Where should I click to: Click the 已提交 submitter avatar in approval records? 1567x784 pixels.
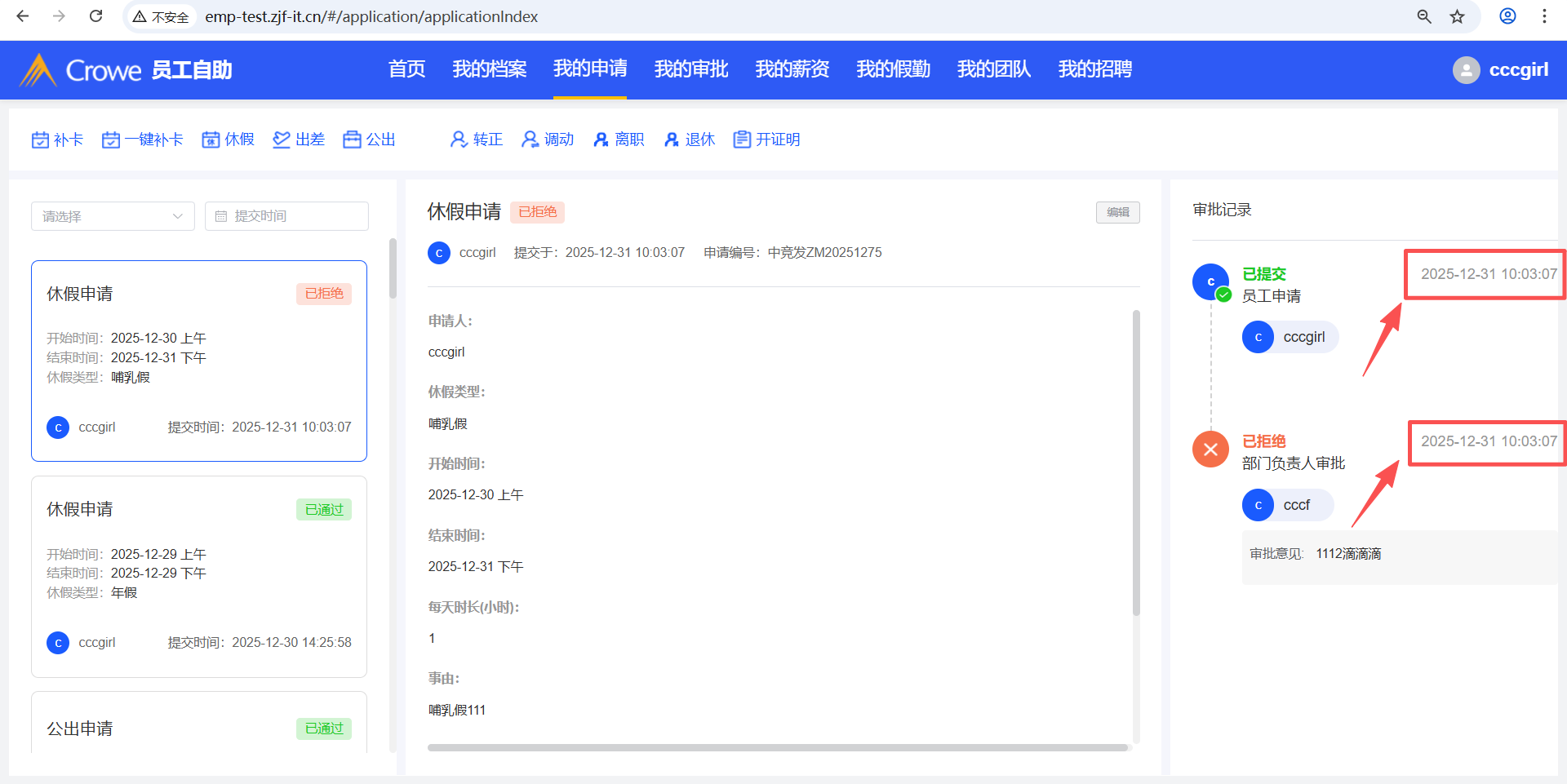1210,282
